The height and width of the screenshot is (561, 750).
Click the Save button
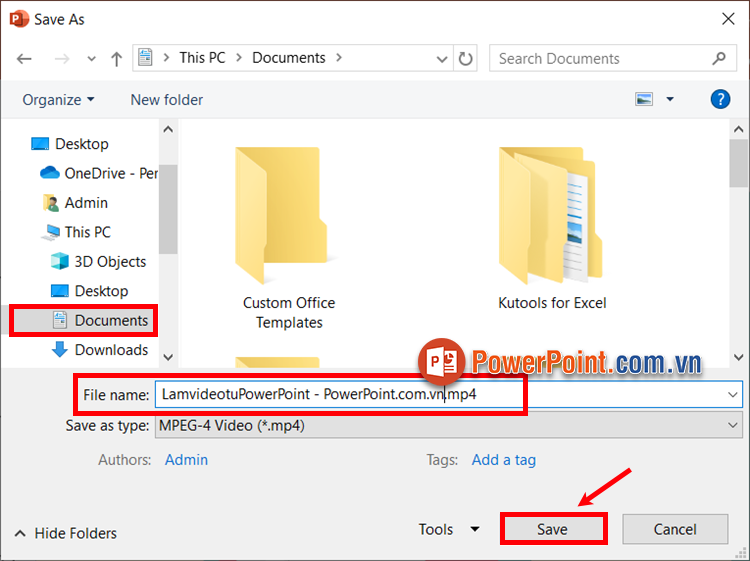[x=553, y=529]
